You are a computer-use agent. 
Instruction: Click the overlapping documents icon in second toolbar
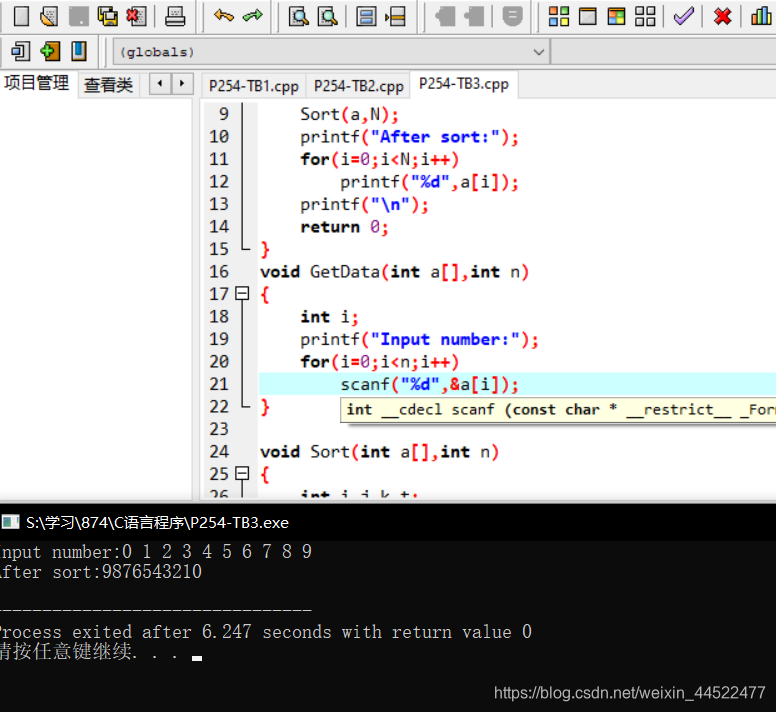21,51
